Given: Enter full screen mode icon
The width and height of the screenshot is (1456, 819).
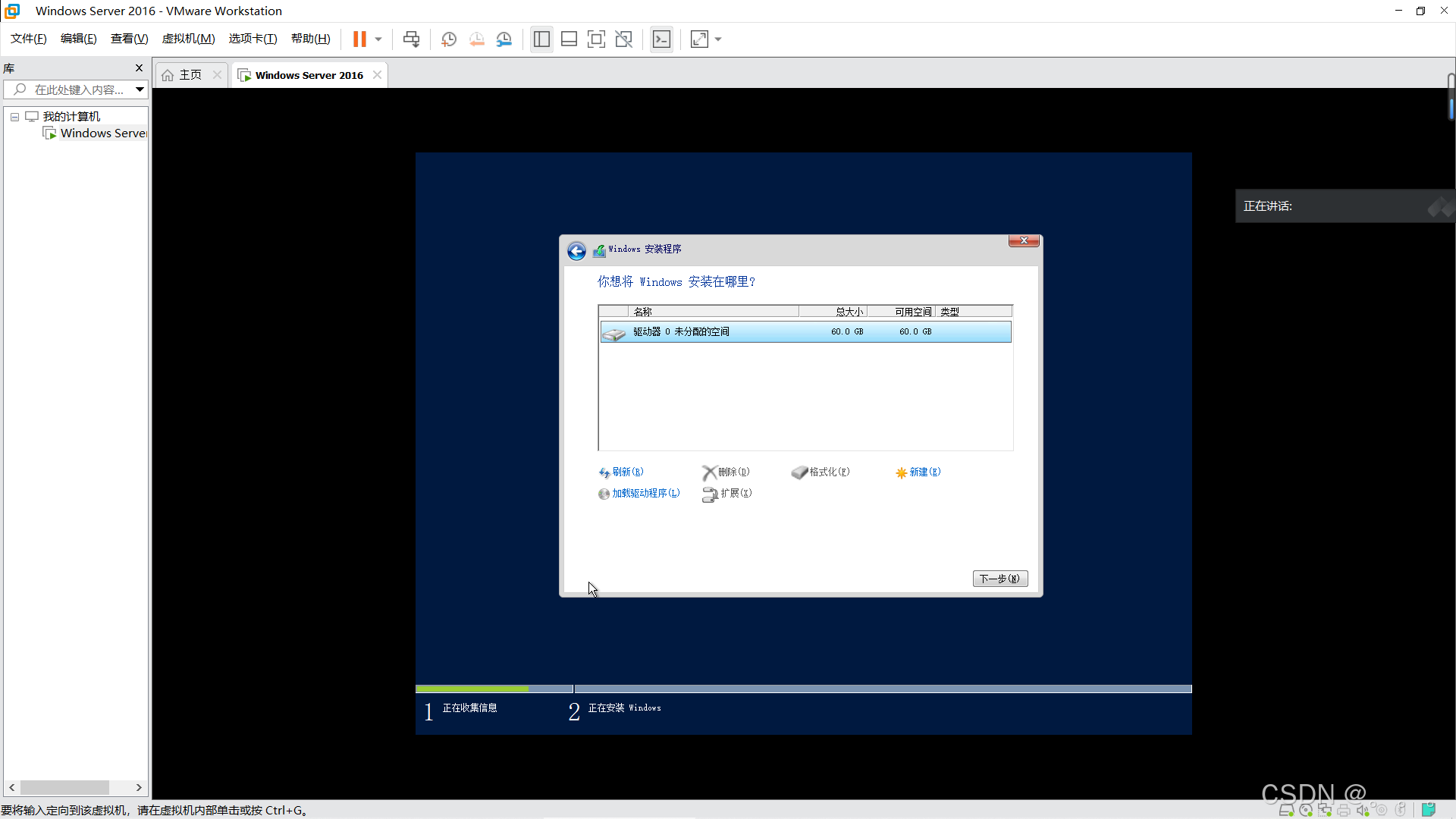Looking at the screenshot, I should tap(596, 39).
